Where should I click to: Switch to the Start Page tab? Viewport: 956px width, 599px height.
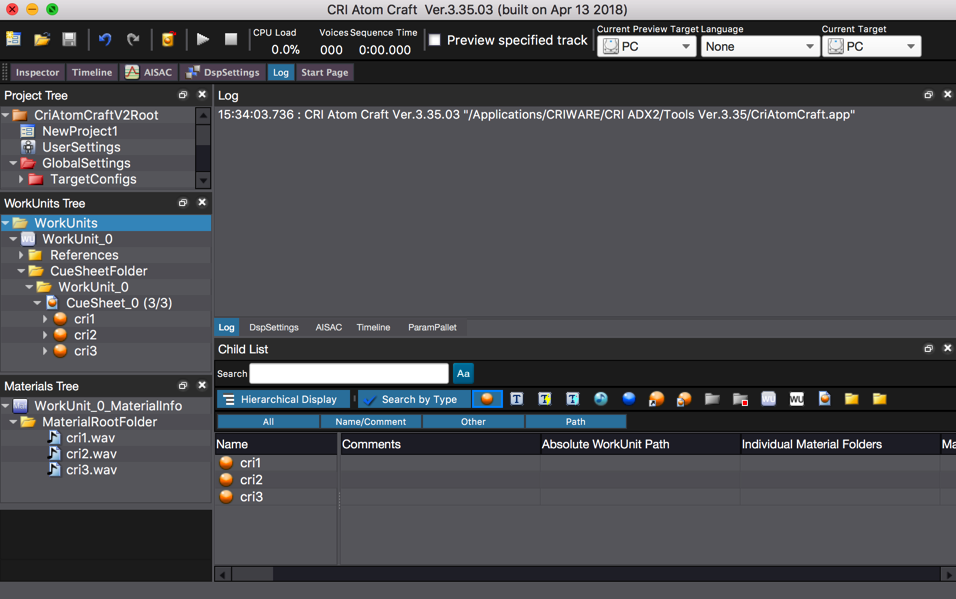click(324, 72)
